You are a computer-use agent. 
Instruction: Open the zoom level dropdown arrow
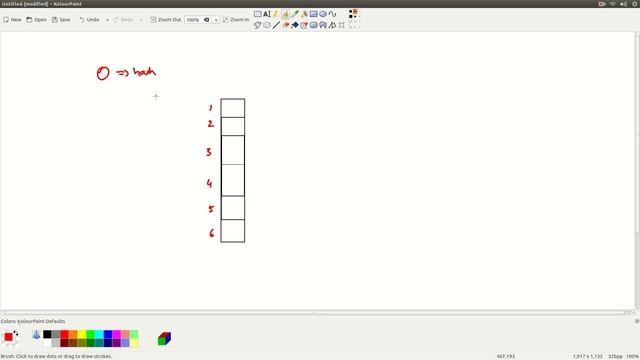point(216,20)
